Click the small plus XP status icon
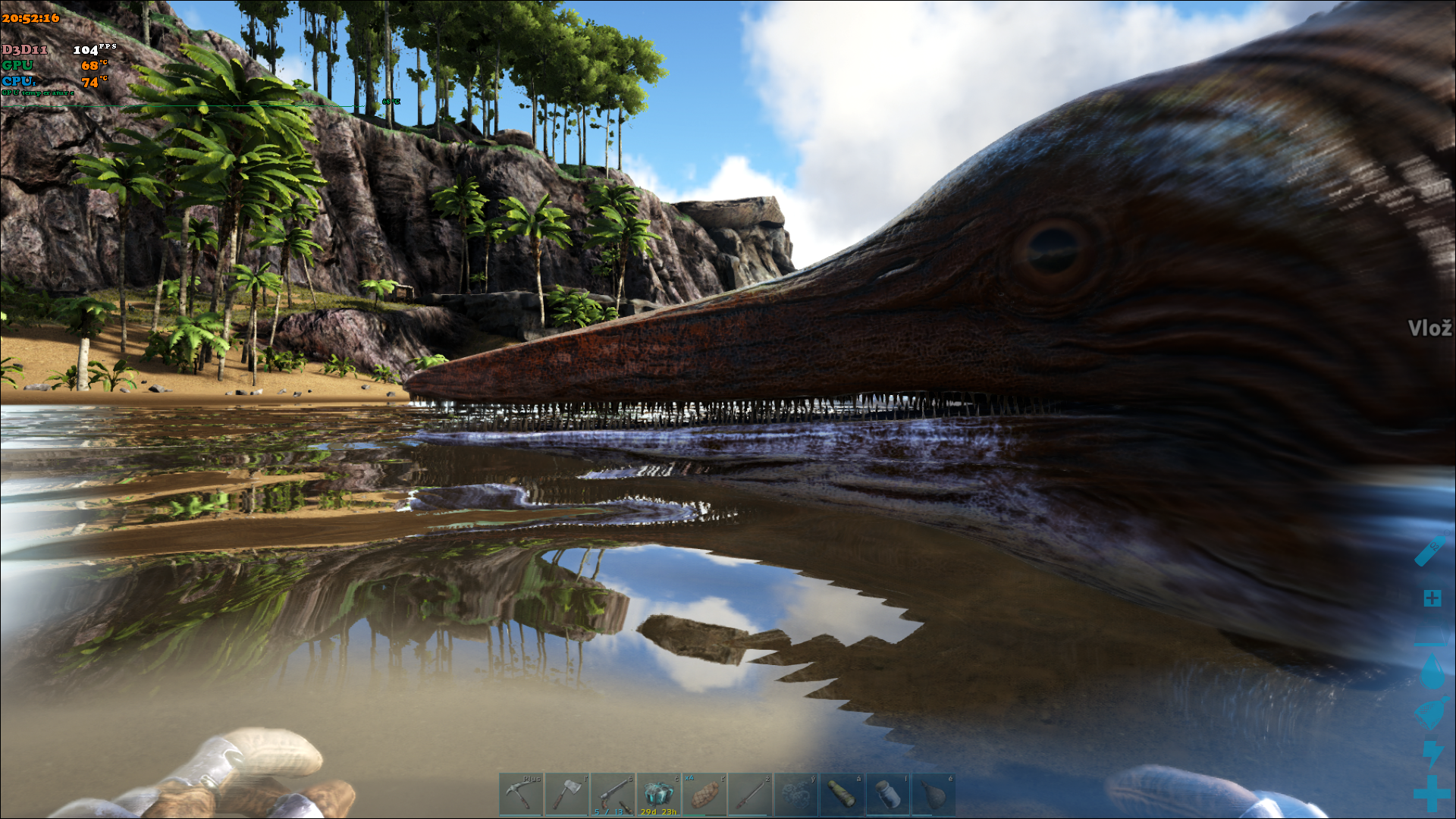Viewport: 1456px width, 819px height. 1432,598
